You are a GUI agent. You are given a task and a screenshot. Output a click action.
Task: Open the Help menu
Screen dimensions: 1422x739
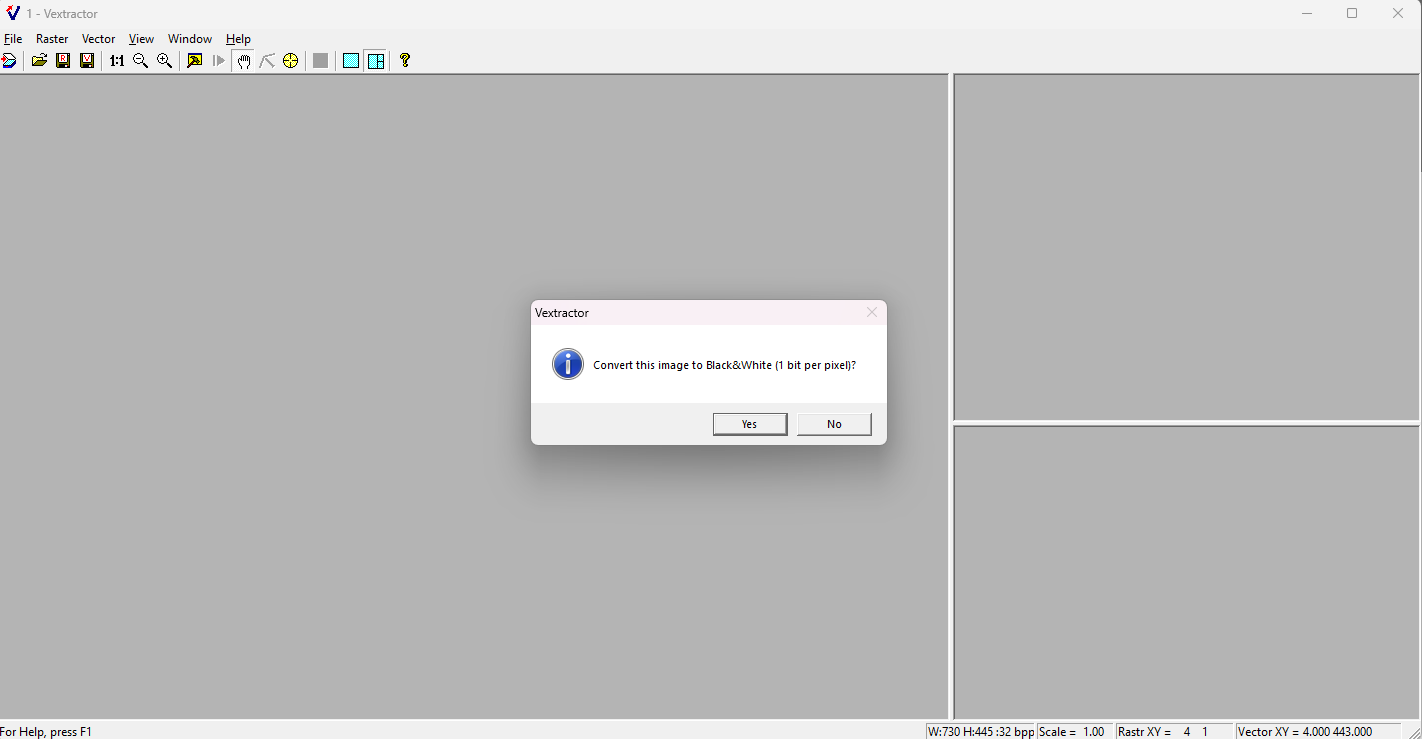pos(238,39)
